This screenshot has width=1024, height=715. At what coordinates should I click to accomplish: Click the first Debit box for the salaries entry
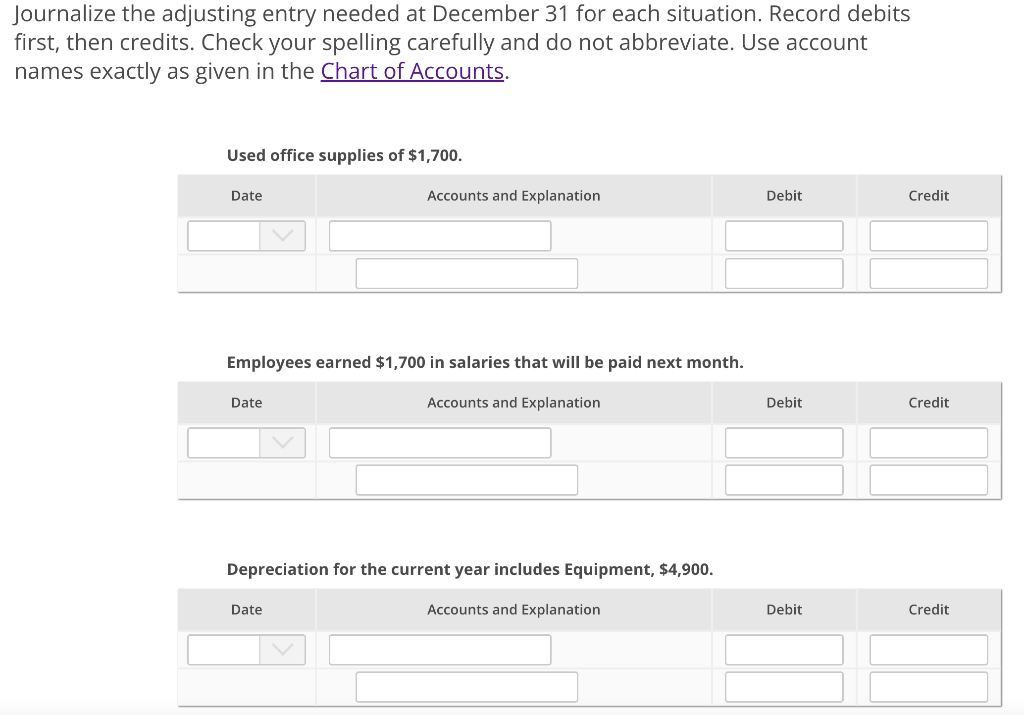[783, 442]
